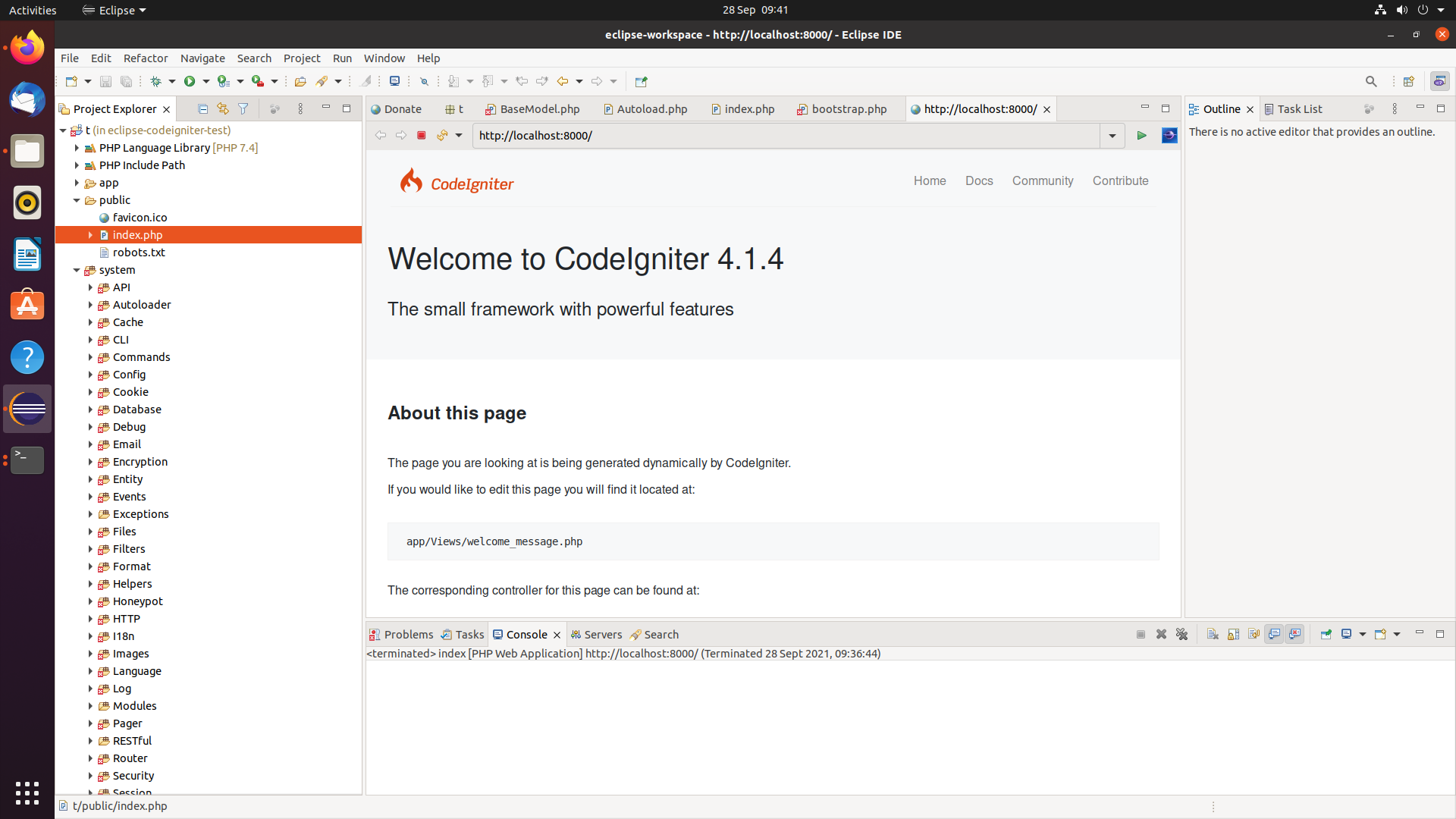Open the Outline view menu dots

coord(1395,108)
